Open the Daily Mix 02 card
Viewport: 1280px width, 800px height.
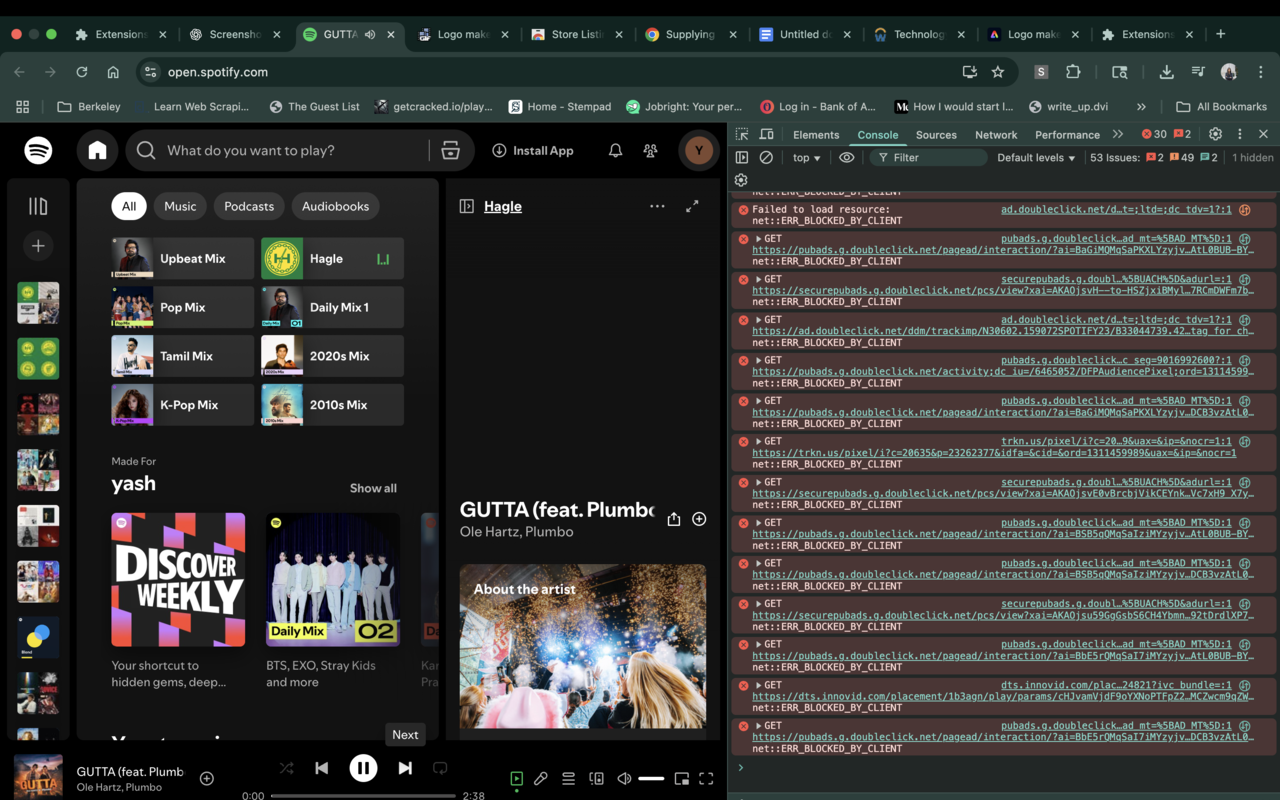[x=332, y=601]
